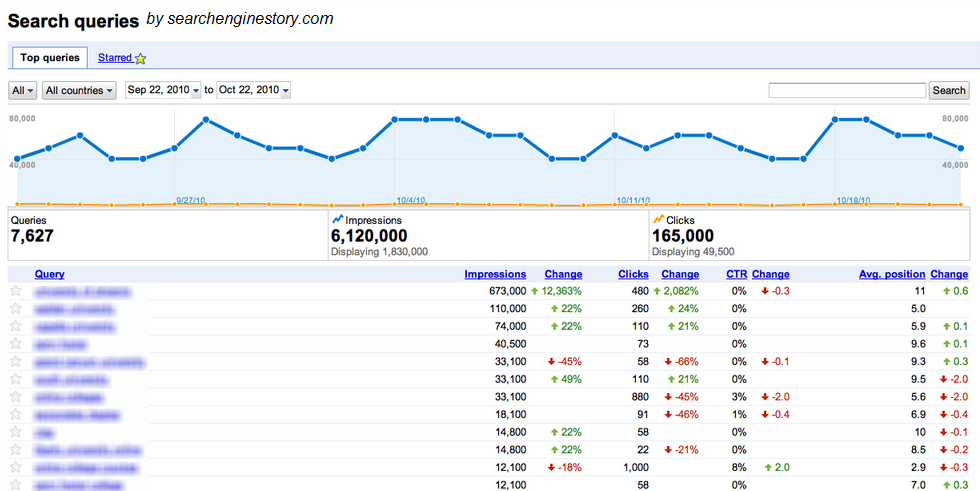Sort table by CTR column

[x=736, y=274]
